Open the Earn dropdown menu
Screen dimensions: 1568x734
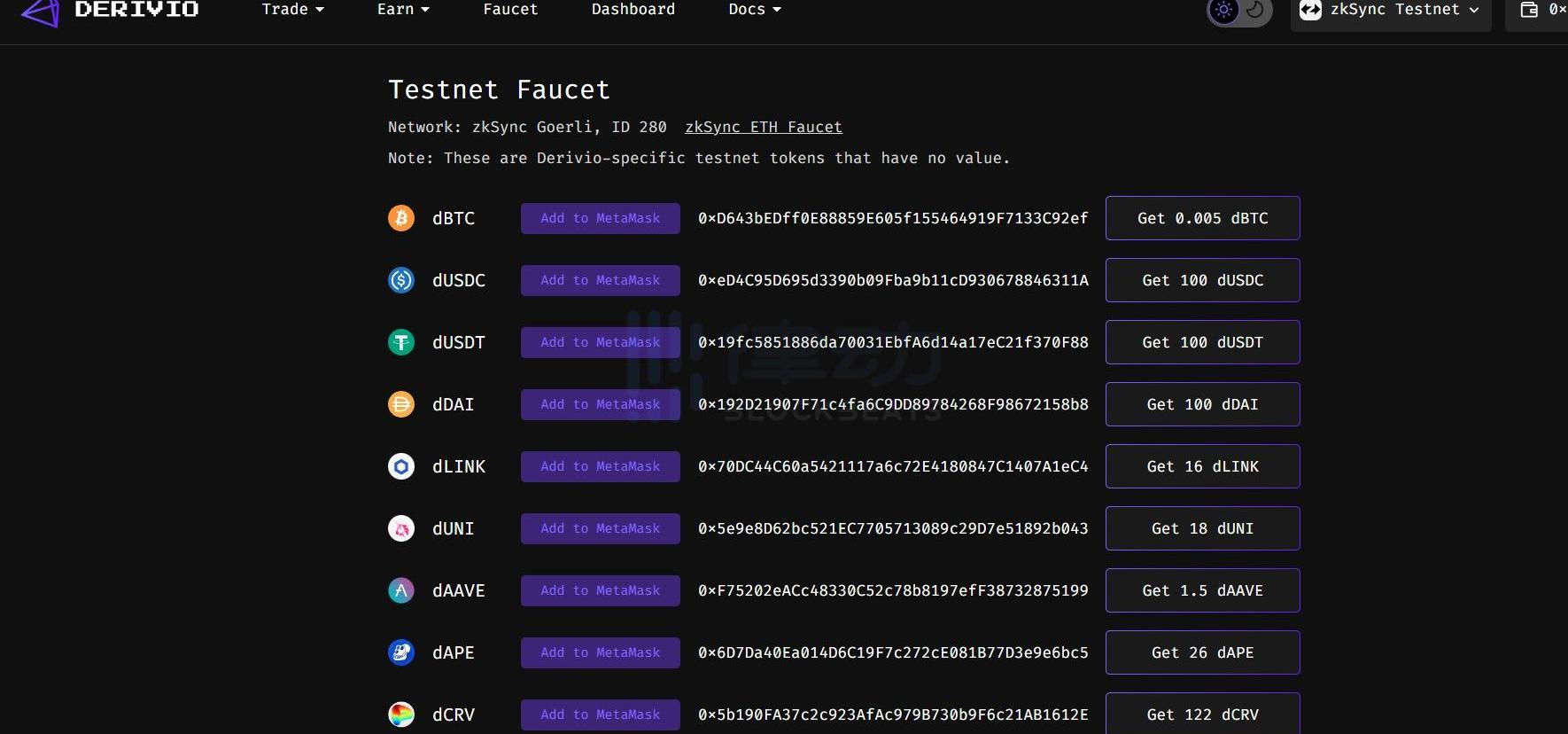(x=403, y=10)
